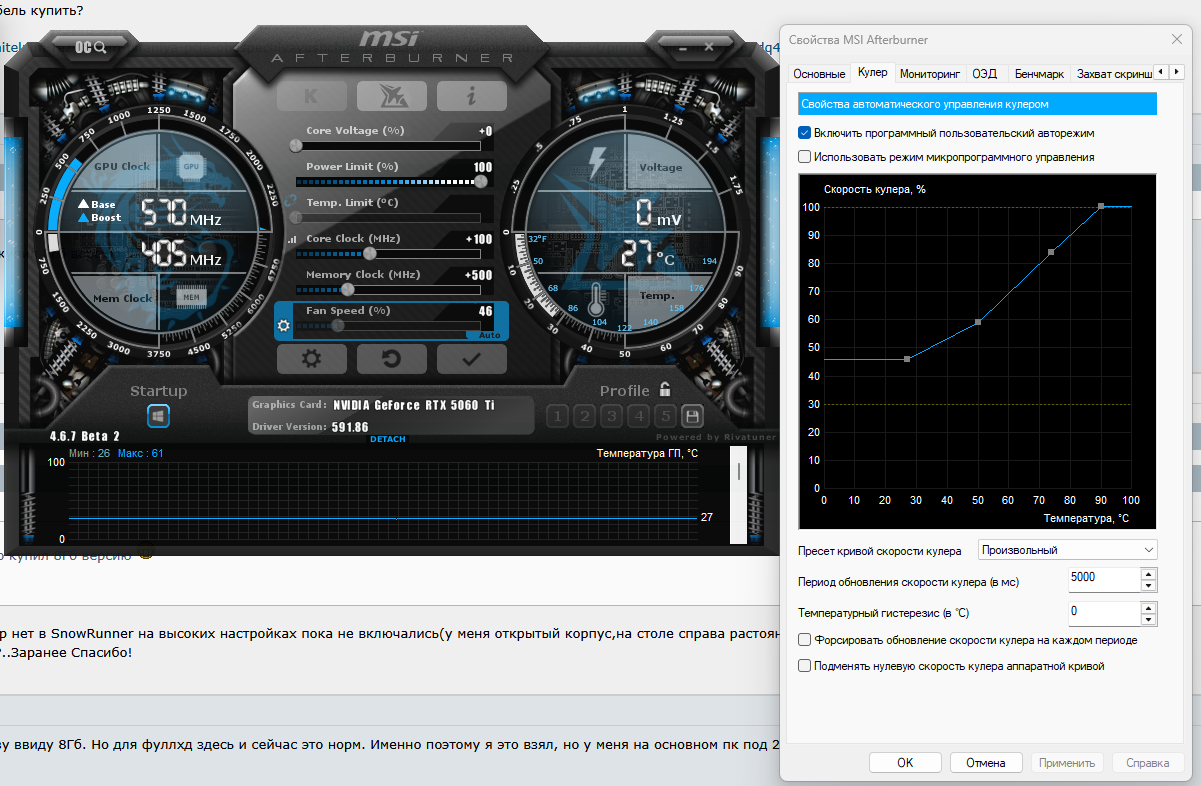This screenshot has height=786, width=1201.
Task: Switch to the Кулер tab
Action: tap(872, 73)
